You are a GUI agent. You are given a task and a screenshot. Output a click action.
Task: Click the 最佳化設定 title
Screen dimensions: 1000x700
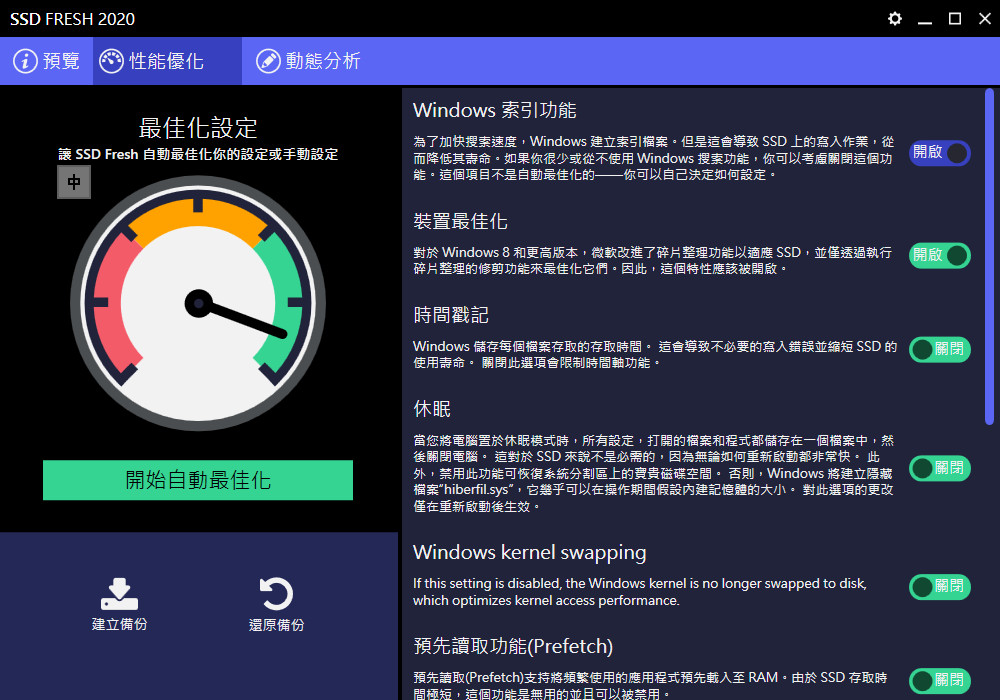pyautogui.click(x=198, y=128)
